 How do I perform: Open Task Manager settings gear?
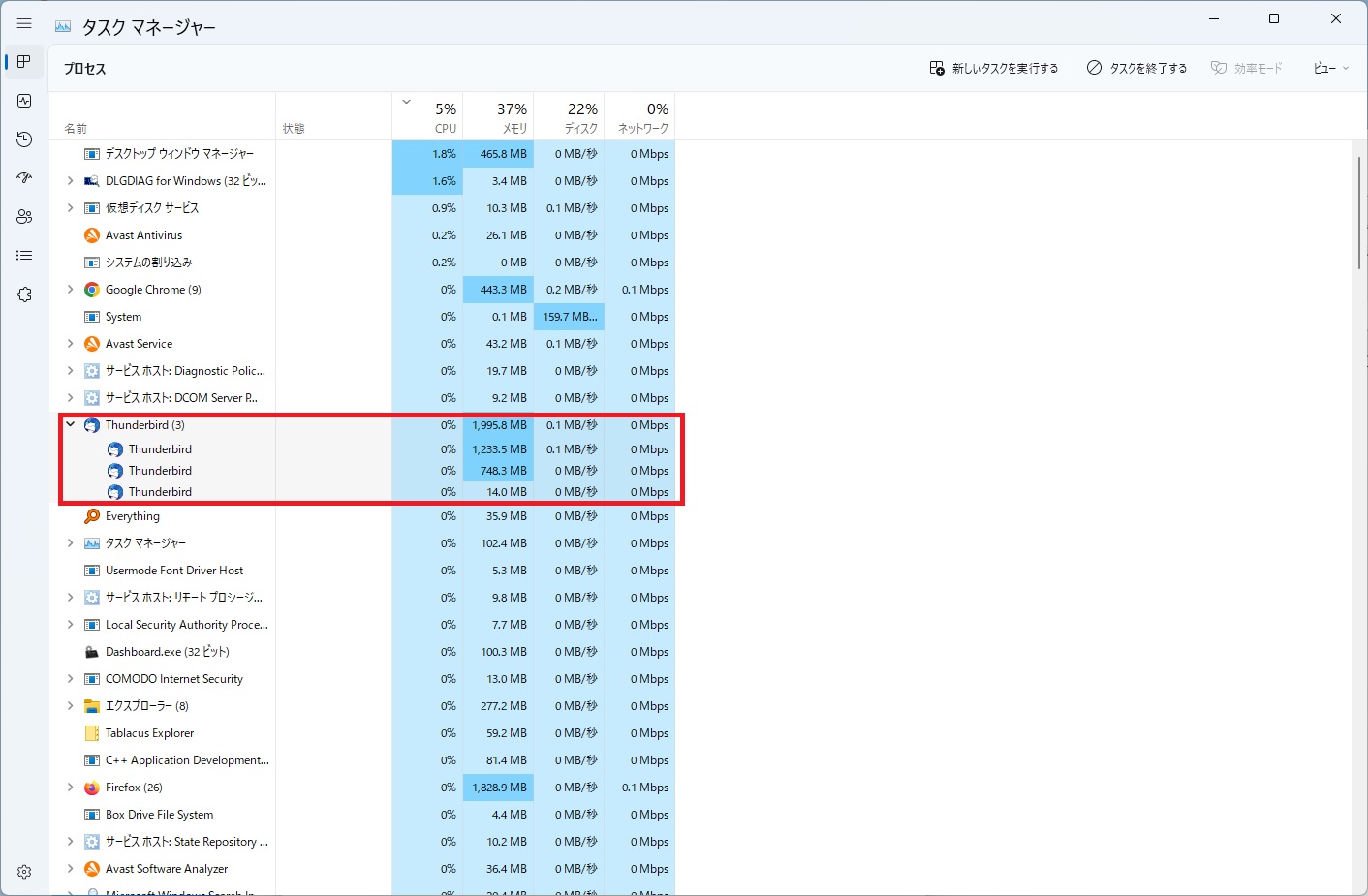click(24, 872)
